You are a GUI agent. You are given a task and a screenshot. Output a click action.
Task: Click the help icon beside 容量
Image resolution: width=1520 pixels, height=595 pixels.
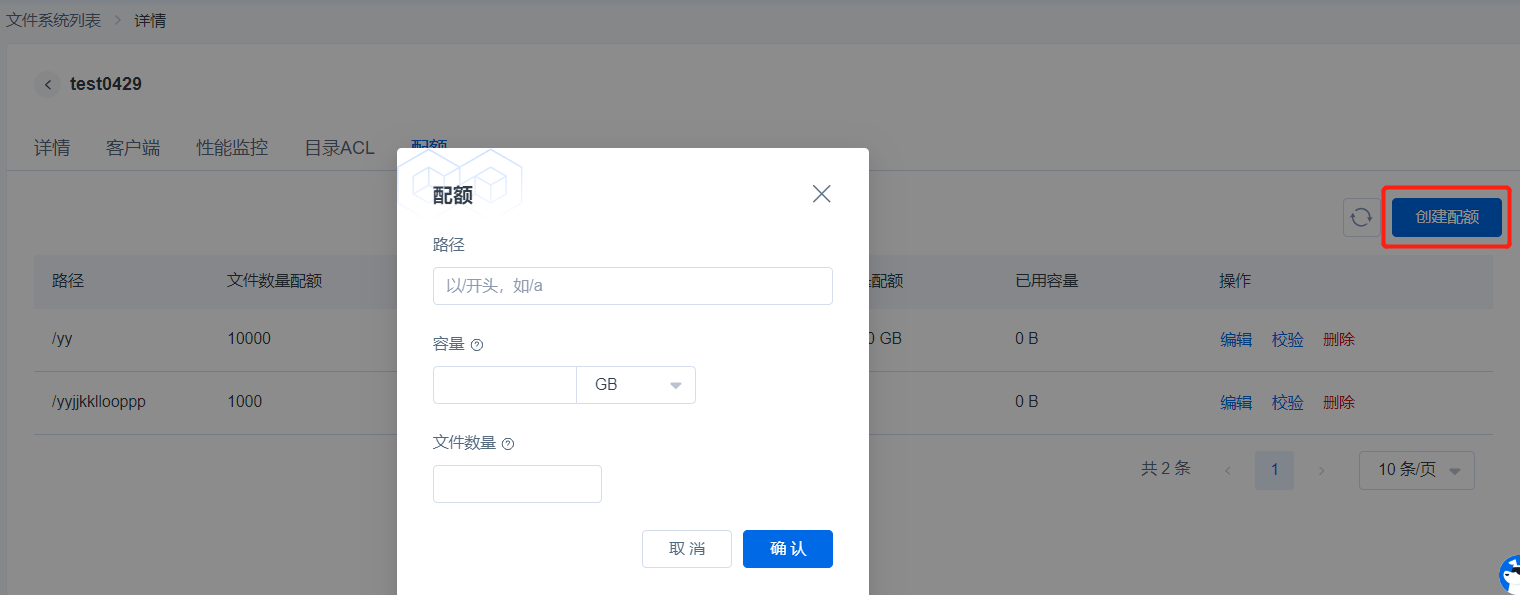477,345
